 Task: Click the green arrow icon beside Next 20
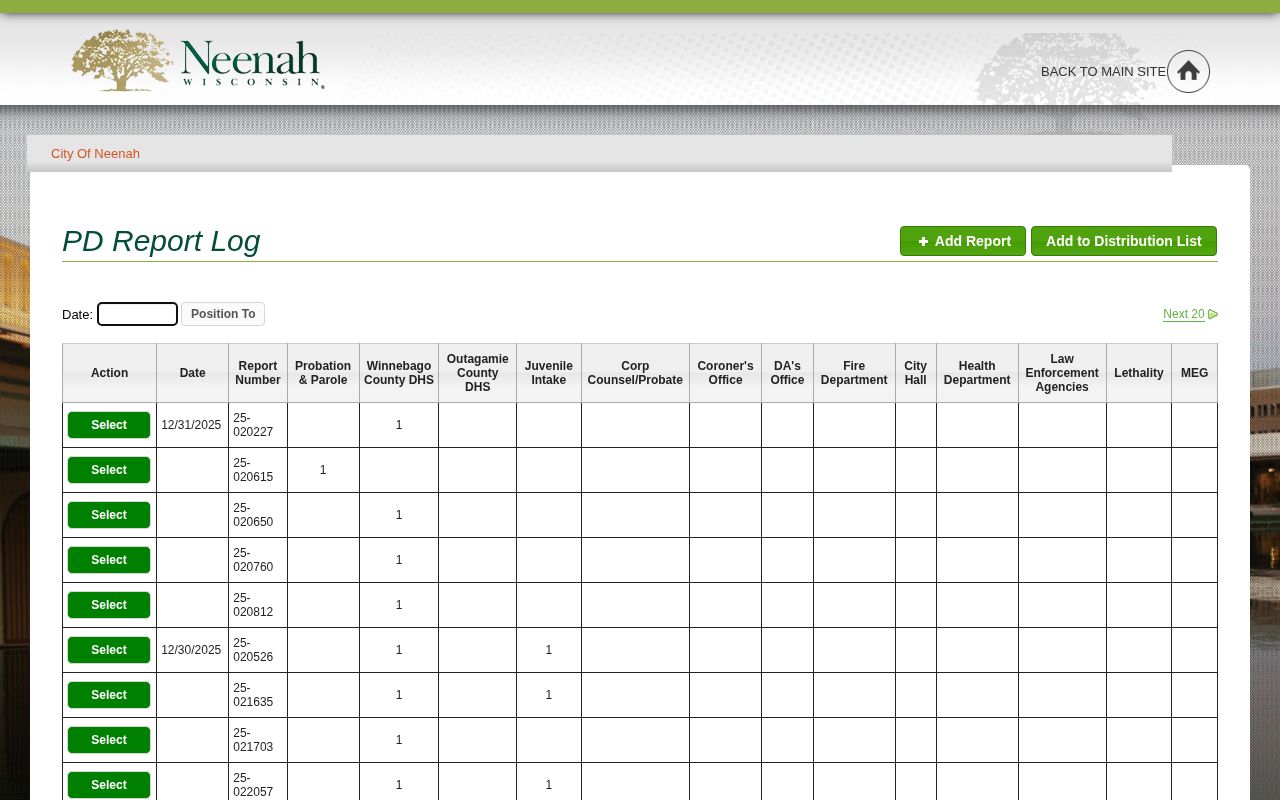tap(1213, 314)
